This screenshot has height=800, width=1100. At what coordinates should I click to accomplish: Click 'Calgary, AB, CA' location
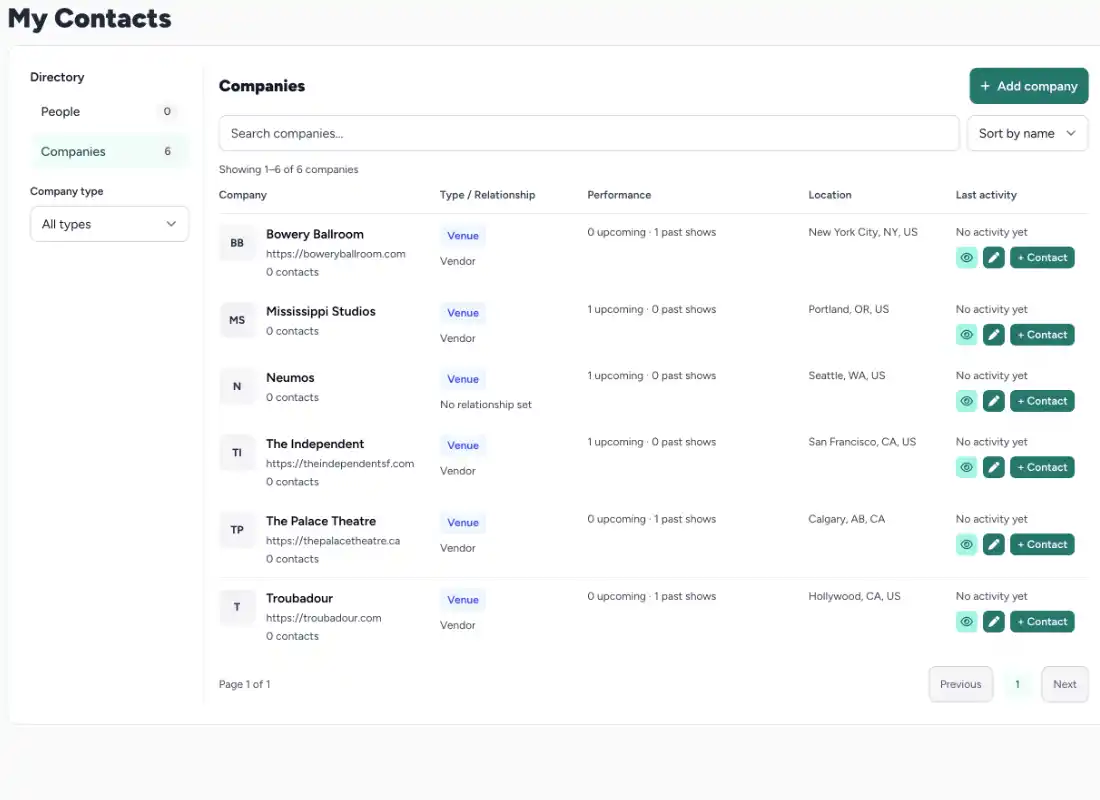[846, 519]
